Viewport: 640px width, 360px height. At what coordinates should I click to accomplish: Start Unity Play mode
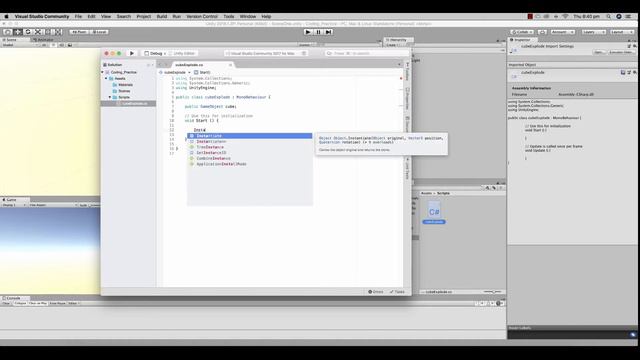308,32
